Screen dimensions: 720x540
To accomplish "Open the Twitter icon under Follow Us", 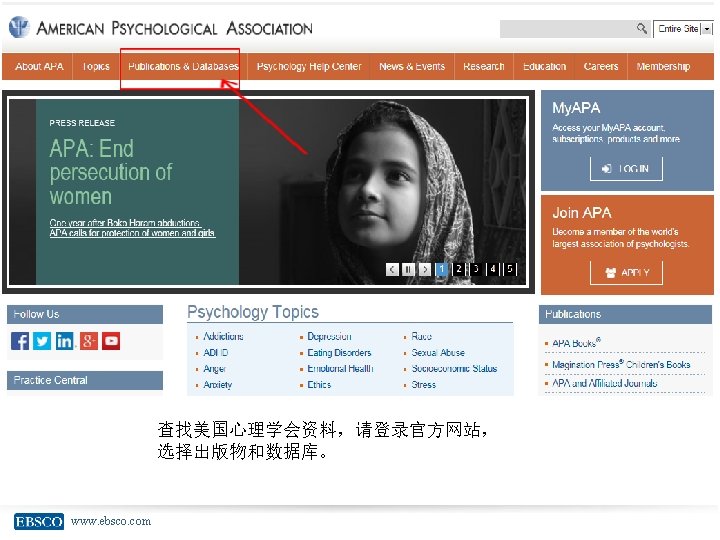I will tap(42, 341).
